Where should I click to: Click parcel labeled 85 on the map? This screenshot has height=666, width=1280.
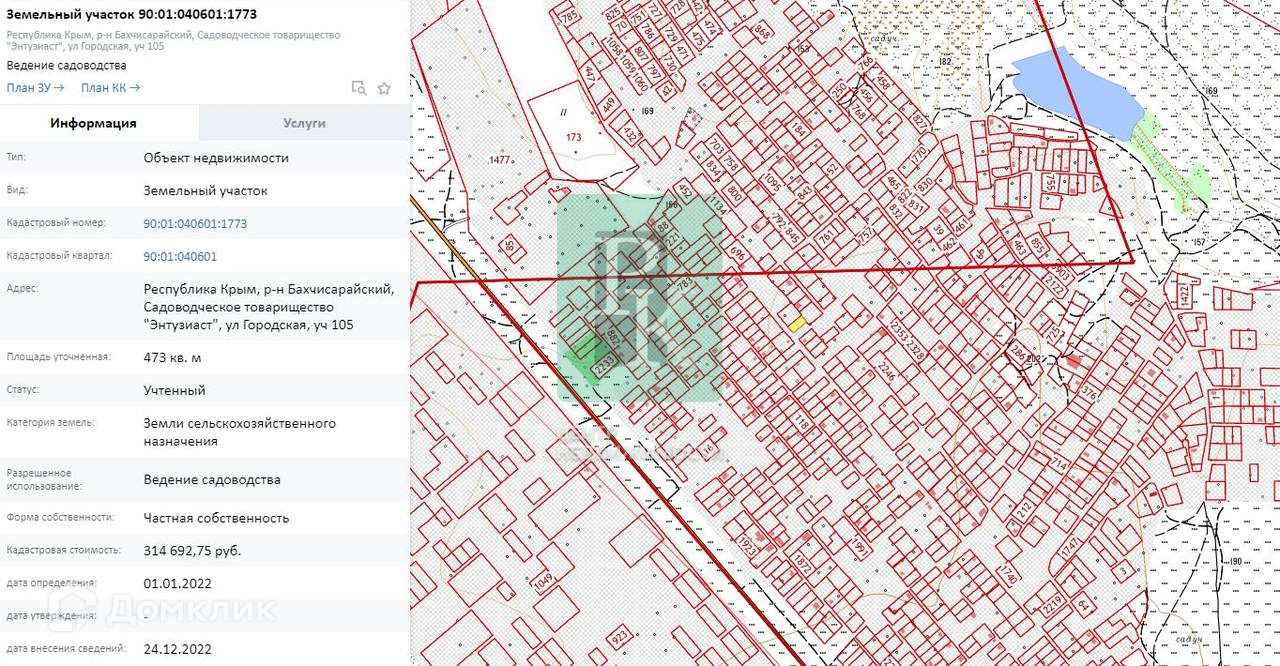point(510,245)
